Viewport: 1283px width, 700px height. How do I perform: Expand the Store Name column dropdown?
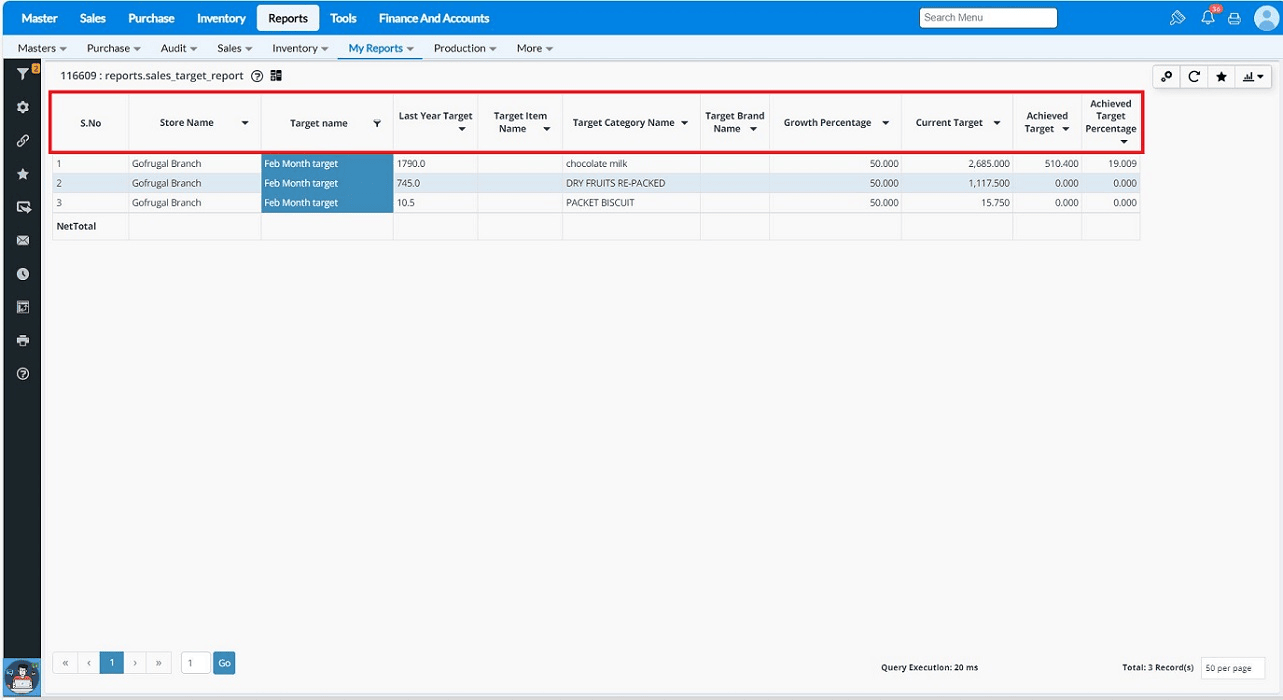[x=245, y=123]
